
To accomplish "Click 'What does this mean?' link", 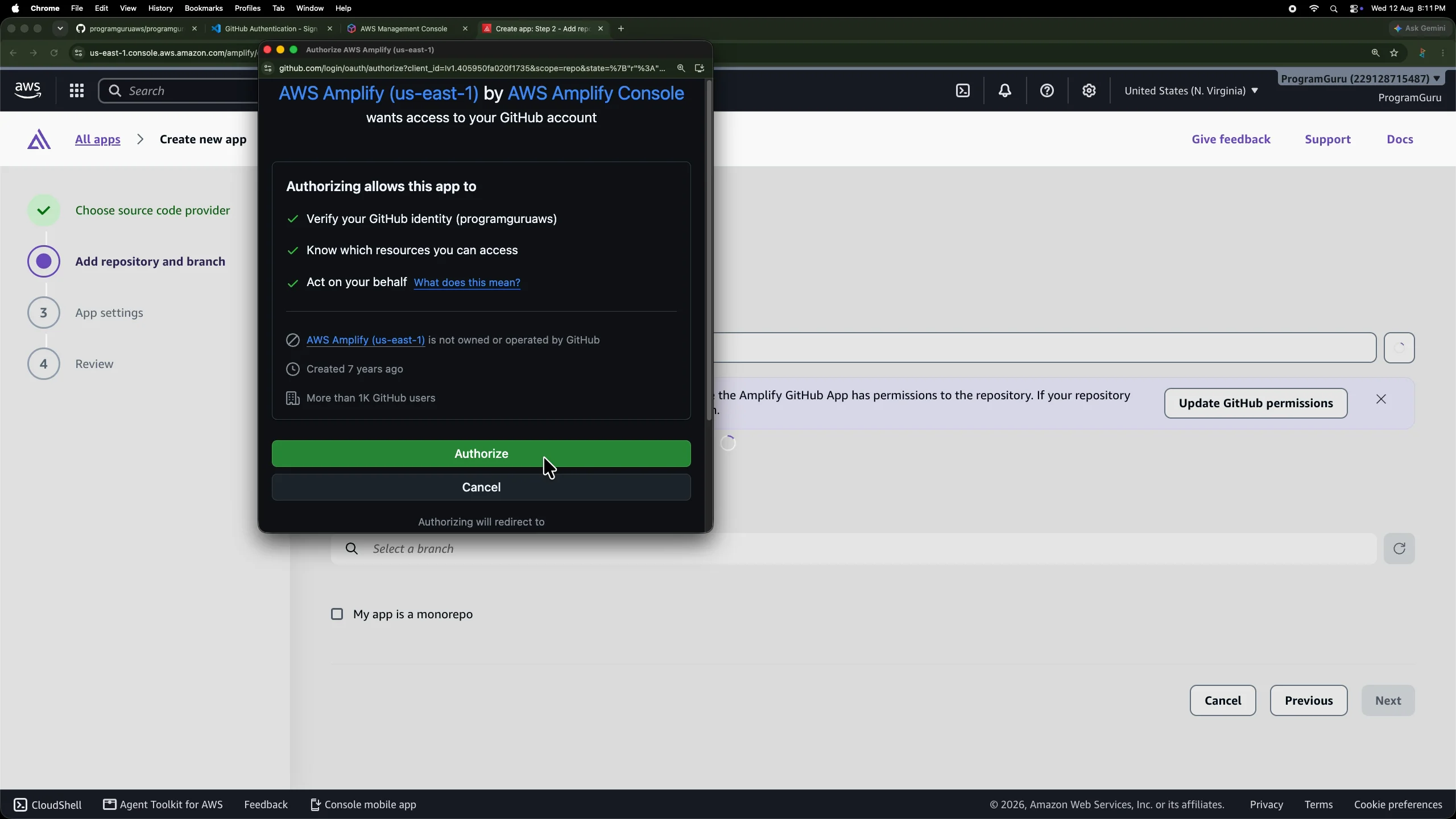I will point(467,283).
